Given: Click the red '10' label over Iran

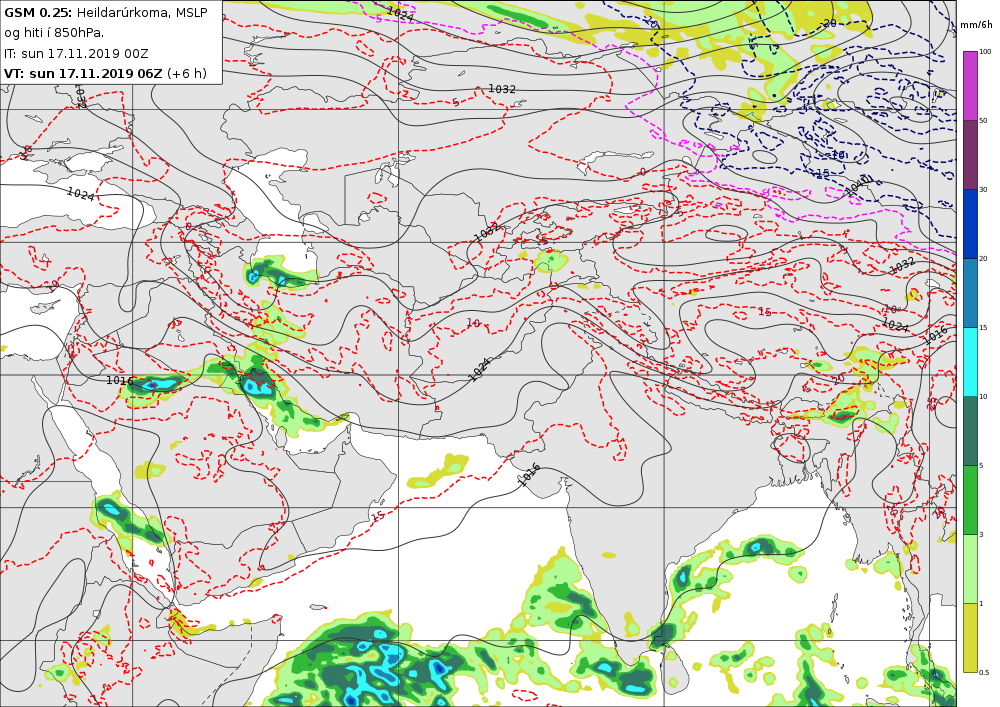Looking at the screenshot, I should pyautogui.click(x=473, y=323).
